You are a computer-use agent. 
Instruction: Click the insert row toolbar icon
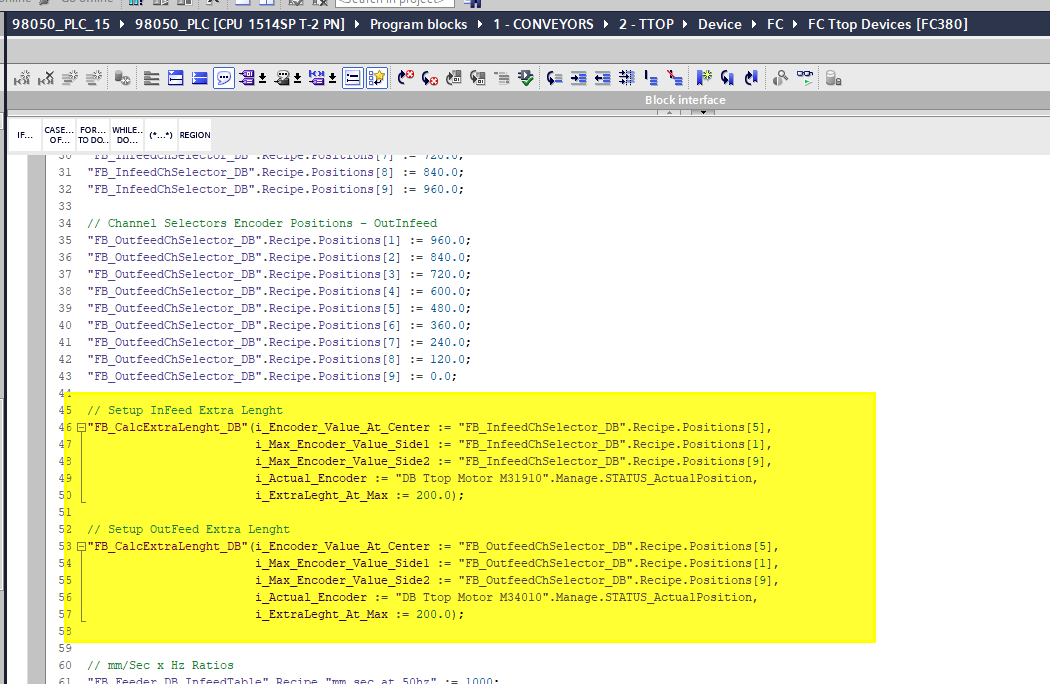pos(22,78)
